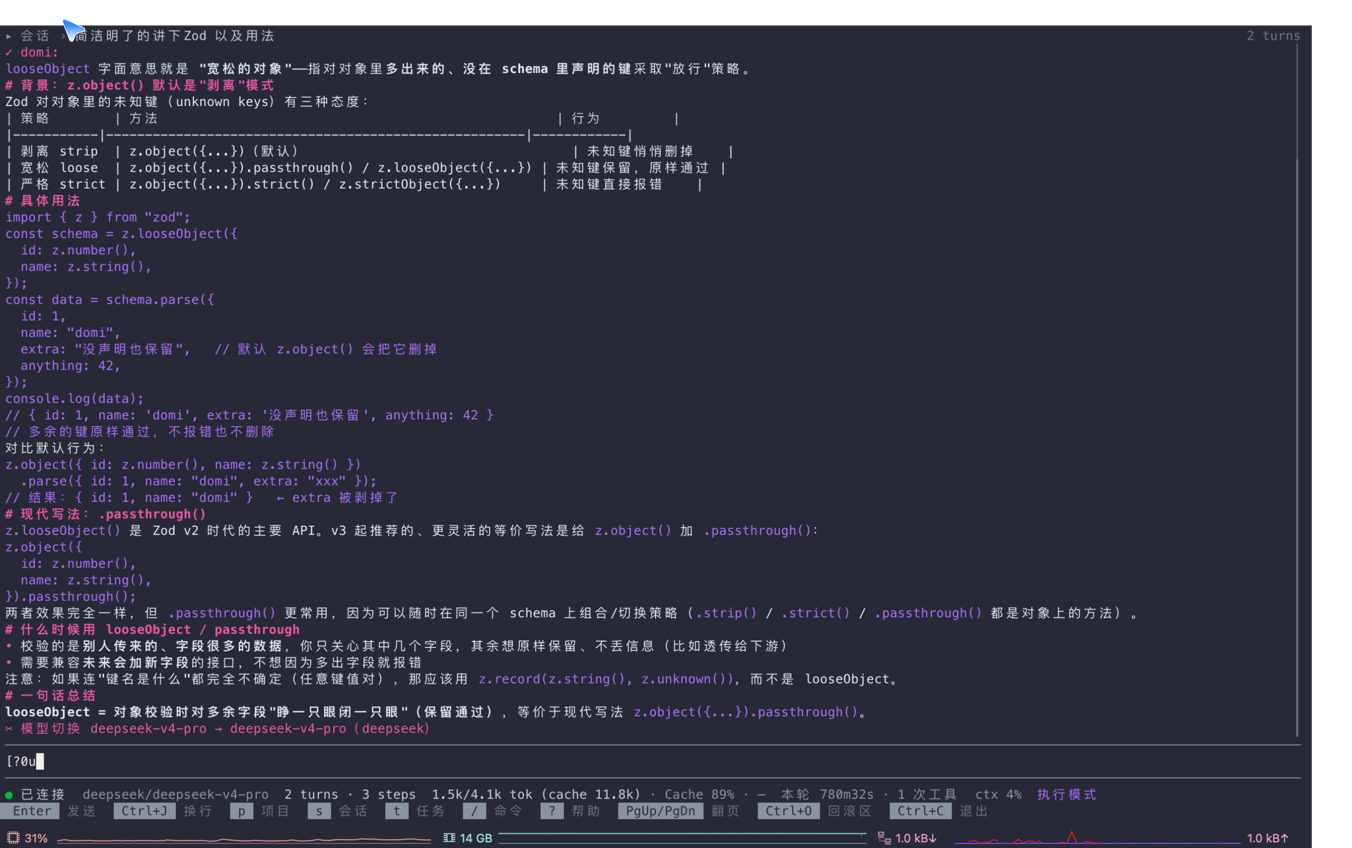Click the 1.0 kB↑ upload rate
This screenshot has width=1352, height=848.
1268,838
